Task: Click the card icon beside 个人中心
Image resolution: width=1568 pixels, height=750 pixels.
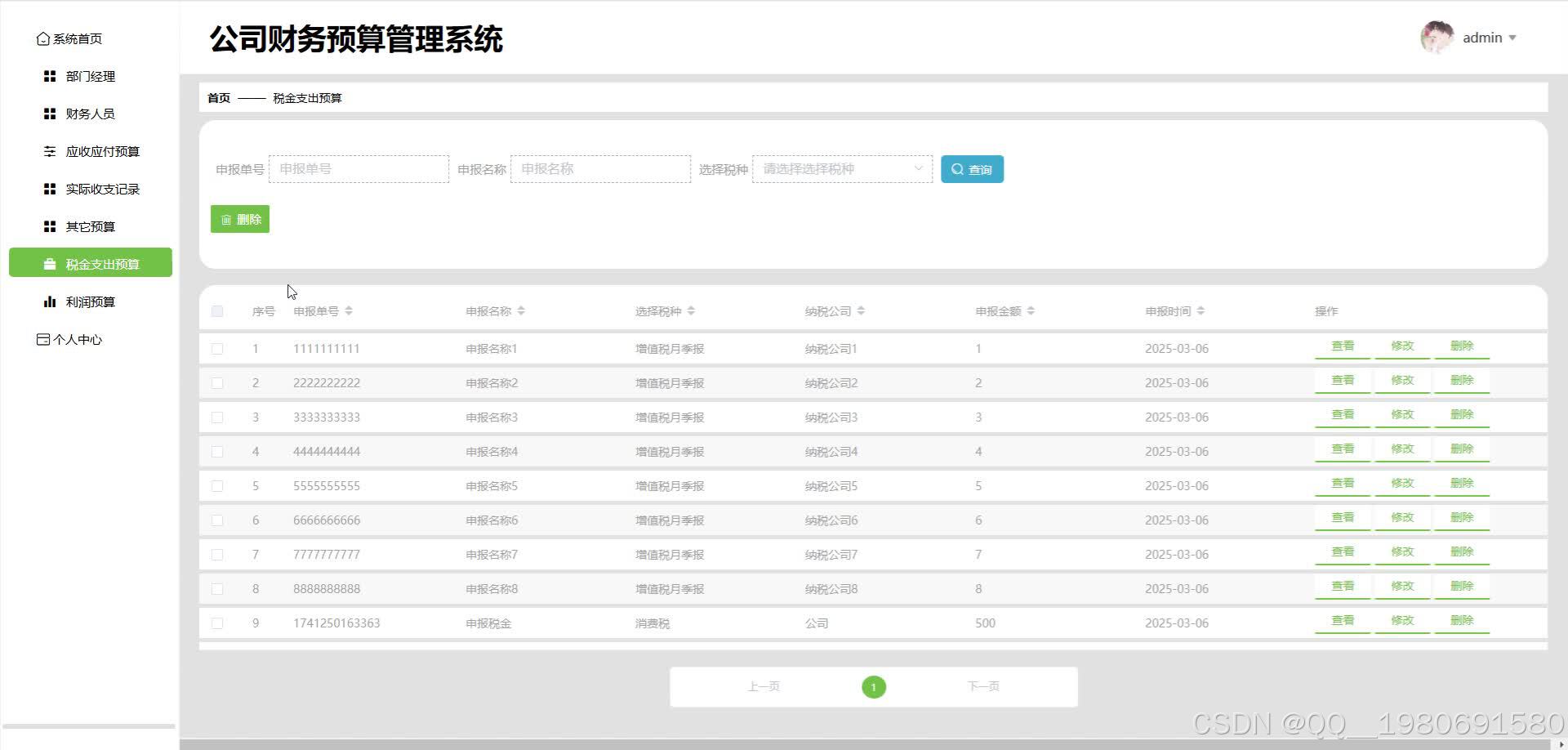Action: (43, 339)
